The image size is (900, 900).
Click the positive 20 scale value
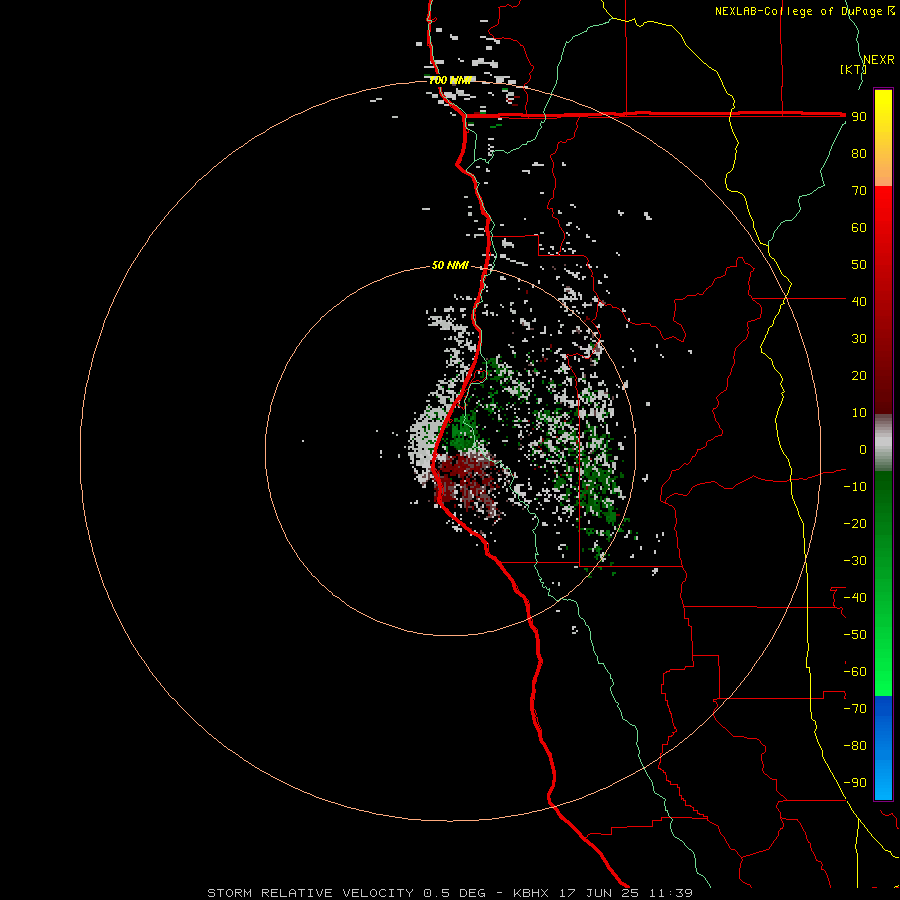point(859,375)
